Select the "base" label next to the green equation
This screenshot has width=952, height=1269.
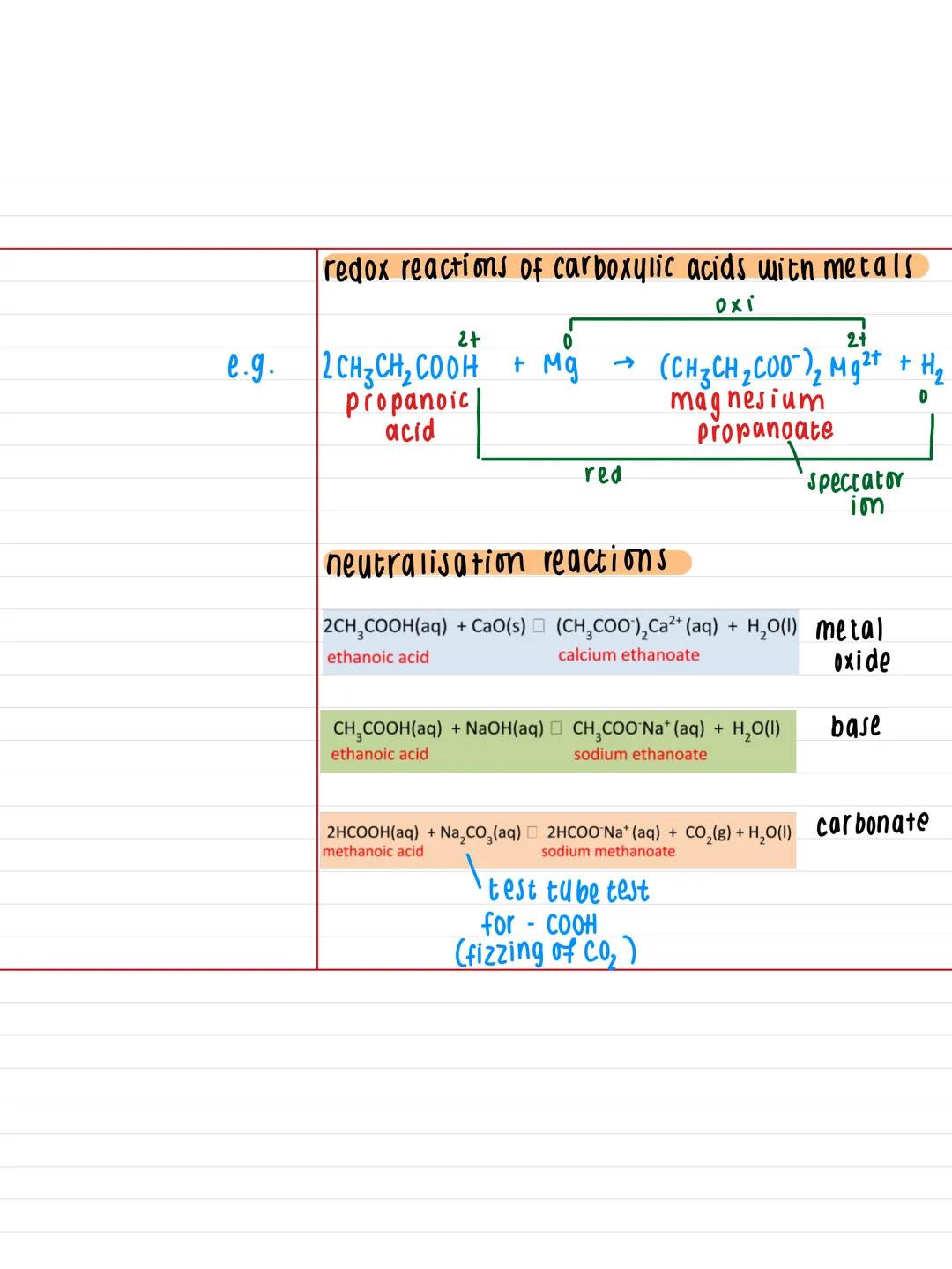[x=856, y=727]
